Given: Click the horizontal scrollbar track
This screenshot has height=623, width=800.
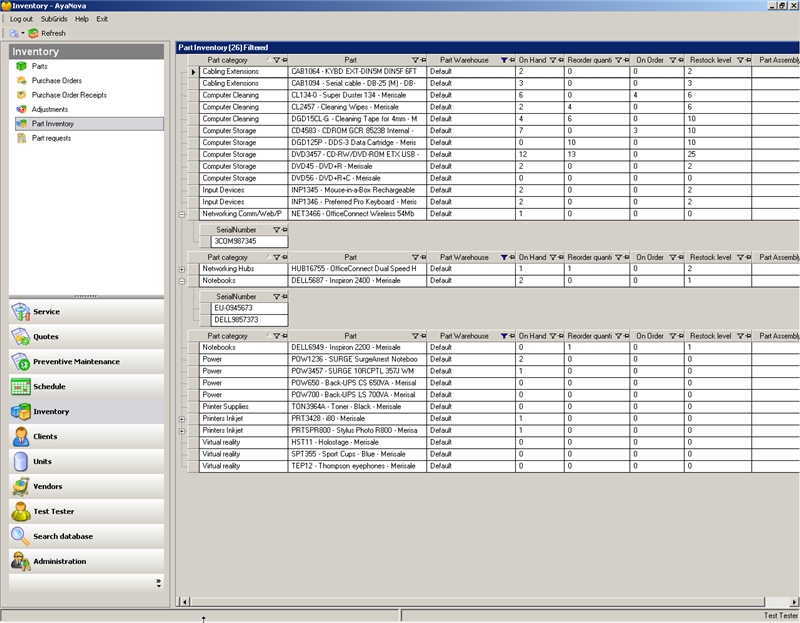Looking at the screenshot, I should click(477, 602).
